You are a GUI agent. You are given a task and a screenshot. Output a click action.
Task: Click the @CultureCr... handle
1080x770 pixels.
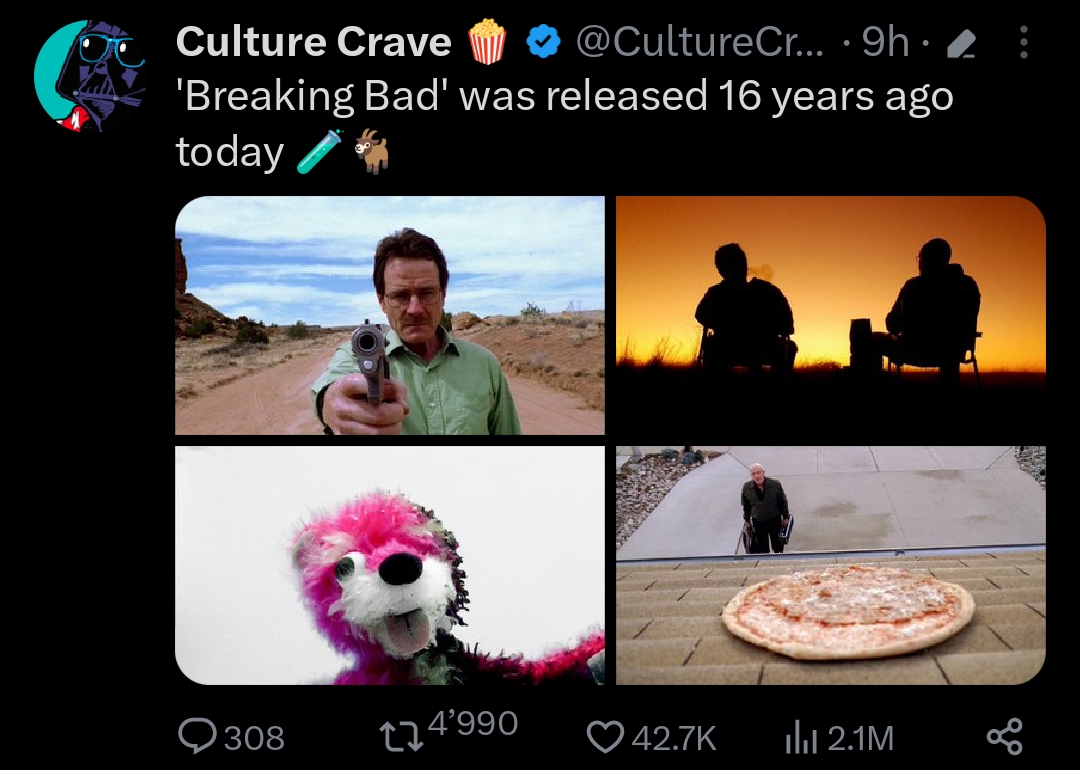click(702, 42)
